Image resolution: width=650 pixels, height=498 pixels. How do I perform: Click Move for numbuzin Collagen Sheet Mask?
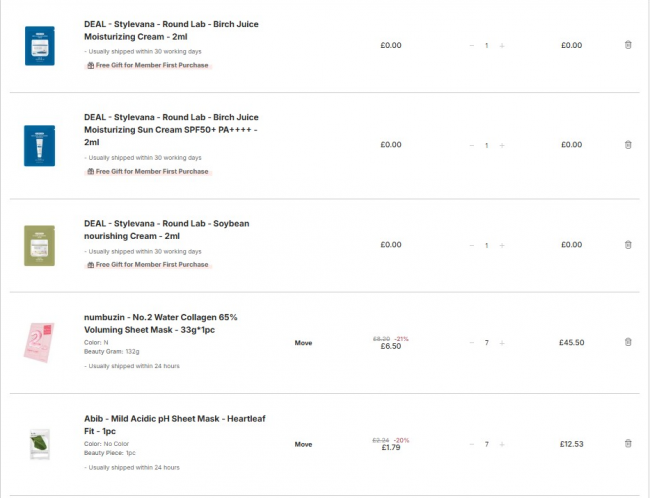tap(303, 343)
